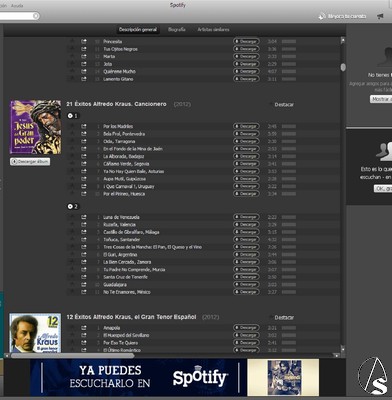Star track Tu Padre No Comprende, Murcia
This screenshot has width=392, height=400.
click(x=72, y=269)
